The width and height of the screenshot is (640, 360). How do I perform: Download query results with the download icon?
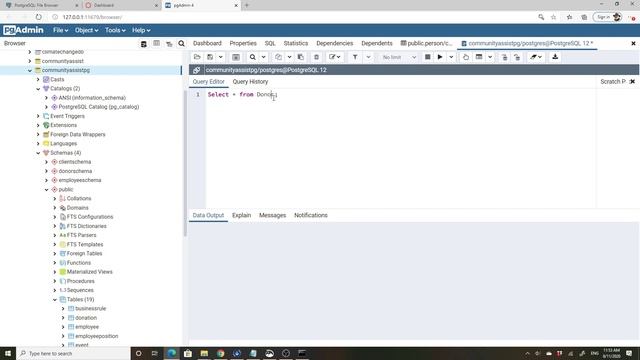pos(555,57)
